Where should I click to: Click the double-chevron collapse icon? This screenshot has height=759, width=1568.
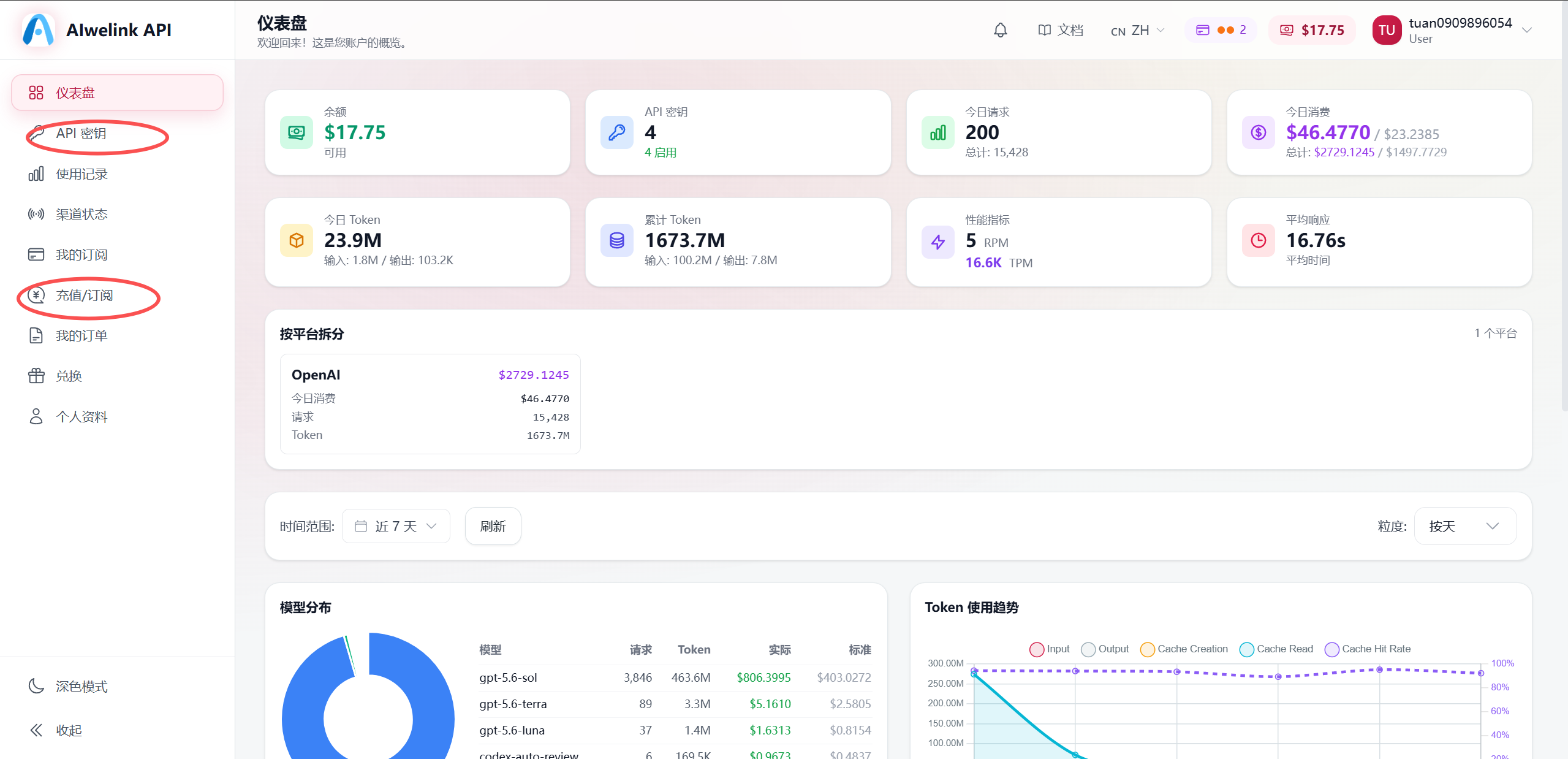coord(36,730)
